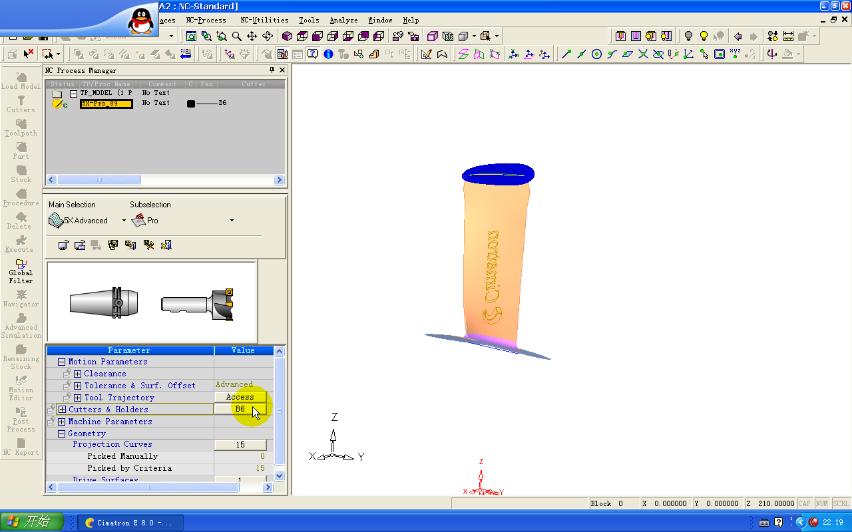
Task: Activate the Pan four-arrow tool
Action: tap(252, 36)
